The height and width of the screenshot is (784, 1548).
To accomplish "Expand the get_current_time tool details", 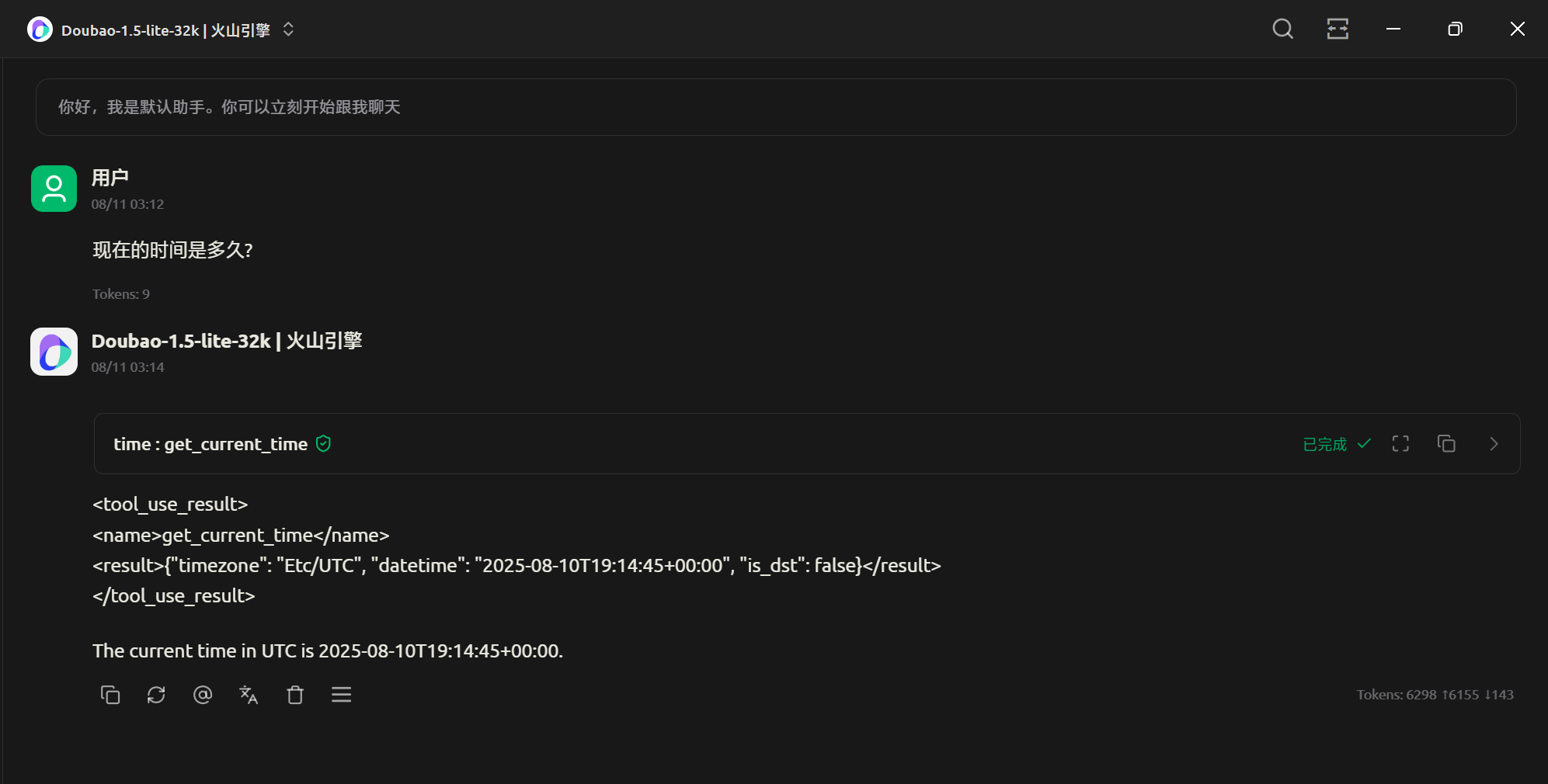I will pyautogui.click(x=1494, y=443).
